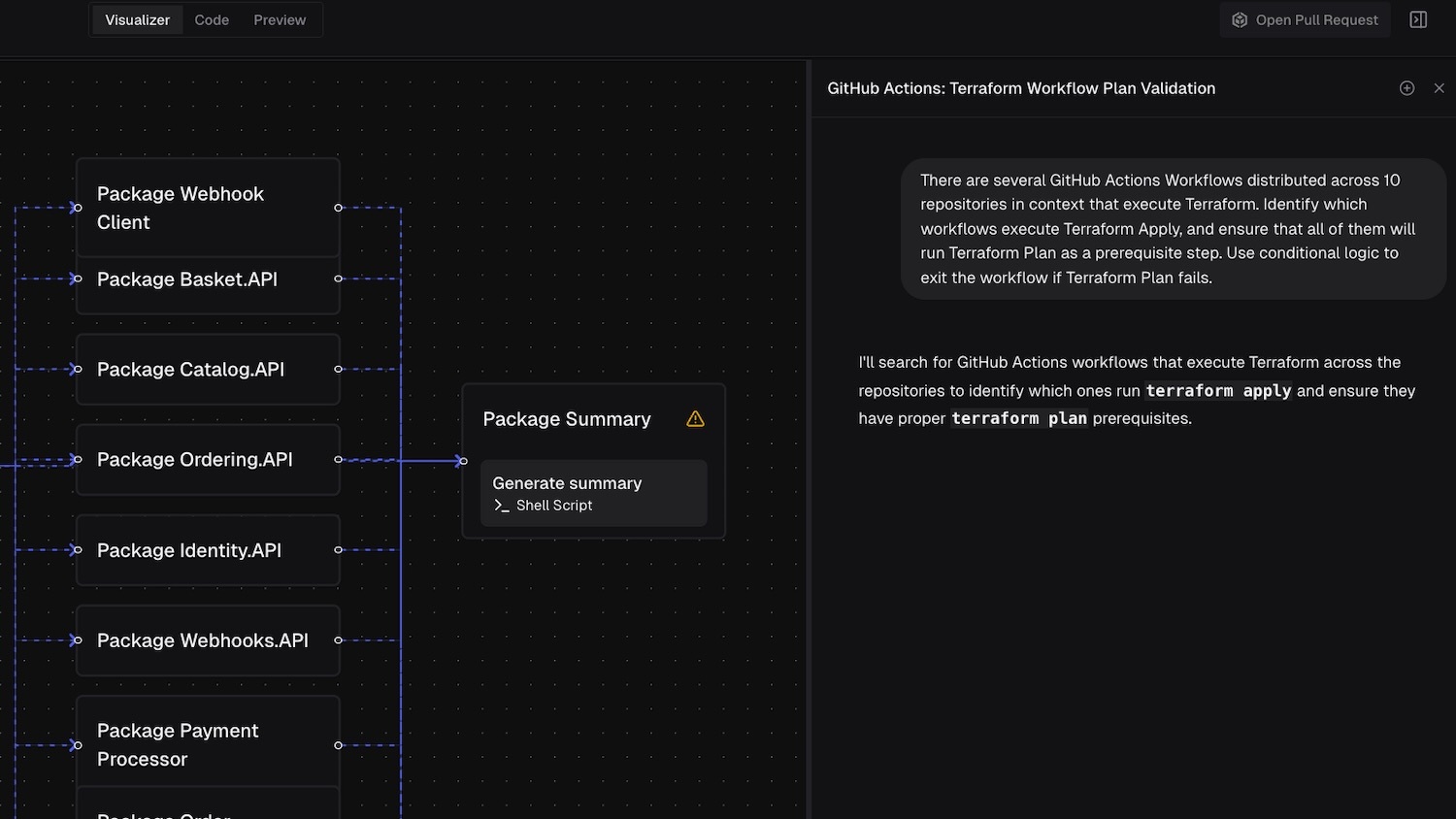Switch to the Visualizer tab
Screen dimensions: 1456x819
(137, 20)
